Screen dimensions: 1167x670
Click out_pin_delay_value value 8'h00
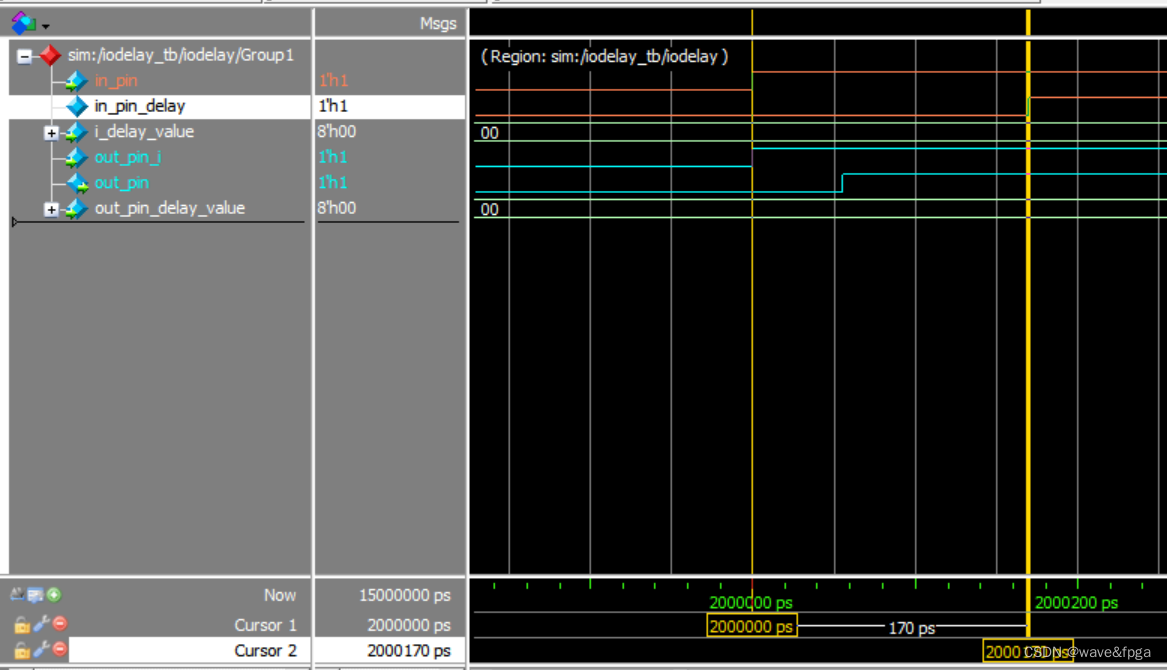336,208
